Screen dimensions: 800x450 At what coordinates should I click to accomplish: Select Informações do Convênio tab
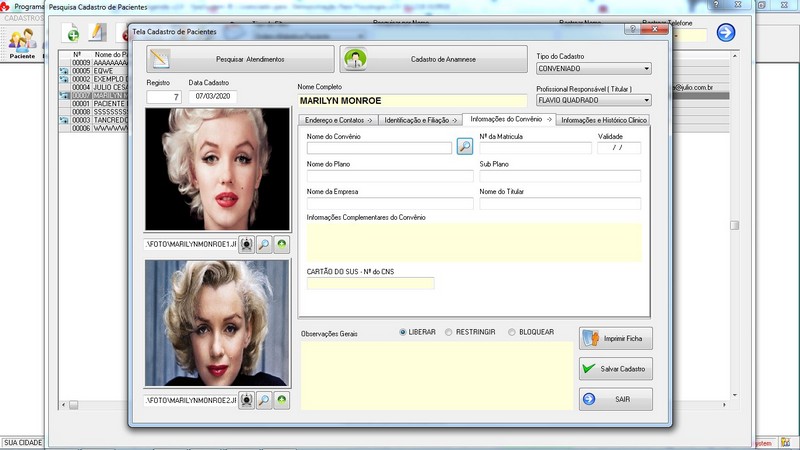click(x=510, y=119)
